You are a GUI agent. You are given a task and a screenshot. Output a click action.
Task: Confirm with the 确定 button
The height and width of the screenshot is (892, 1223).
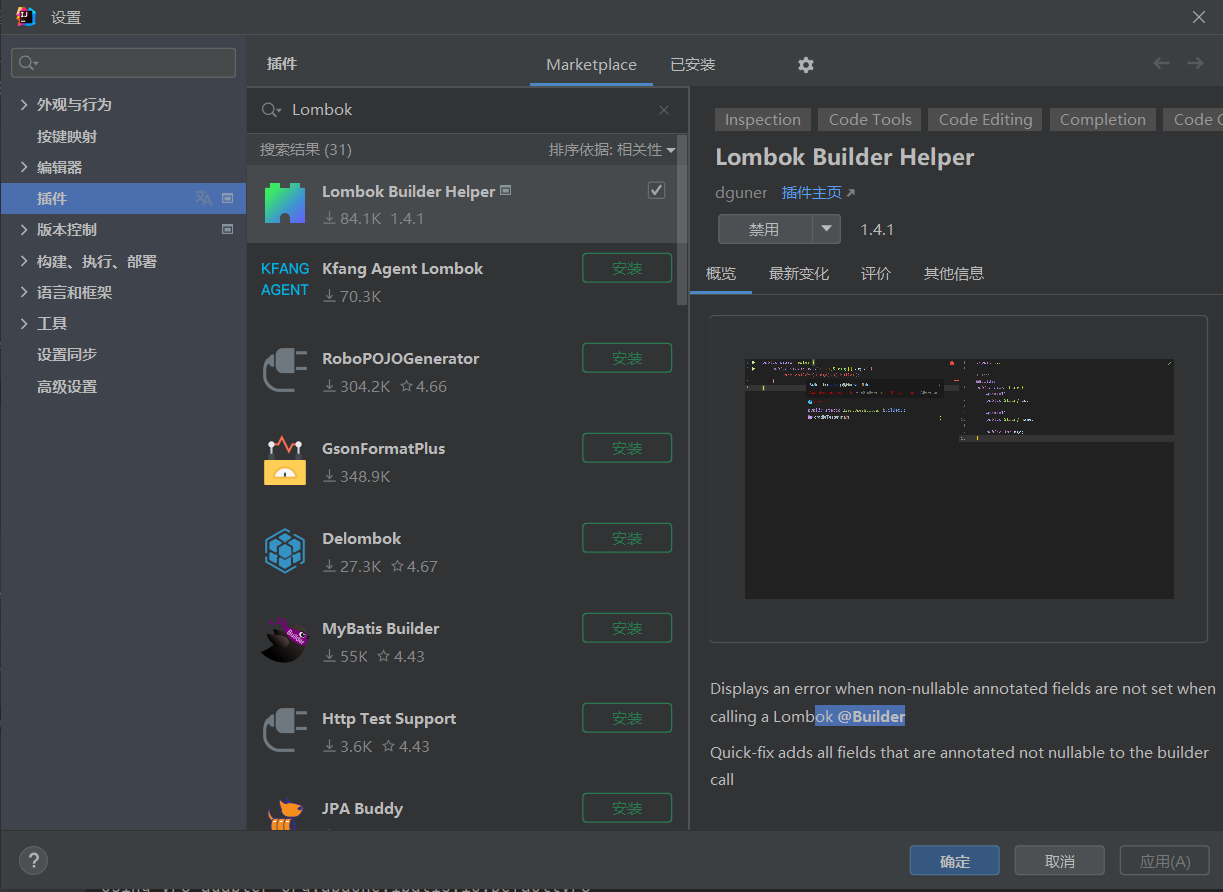coord(955,861)
